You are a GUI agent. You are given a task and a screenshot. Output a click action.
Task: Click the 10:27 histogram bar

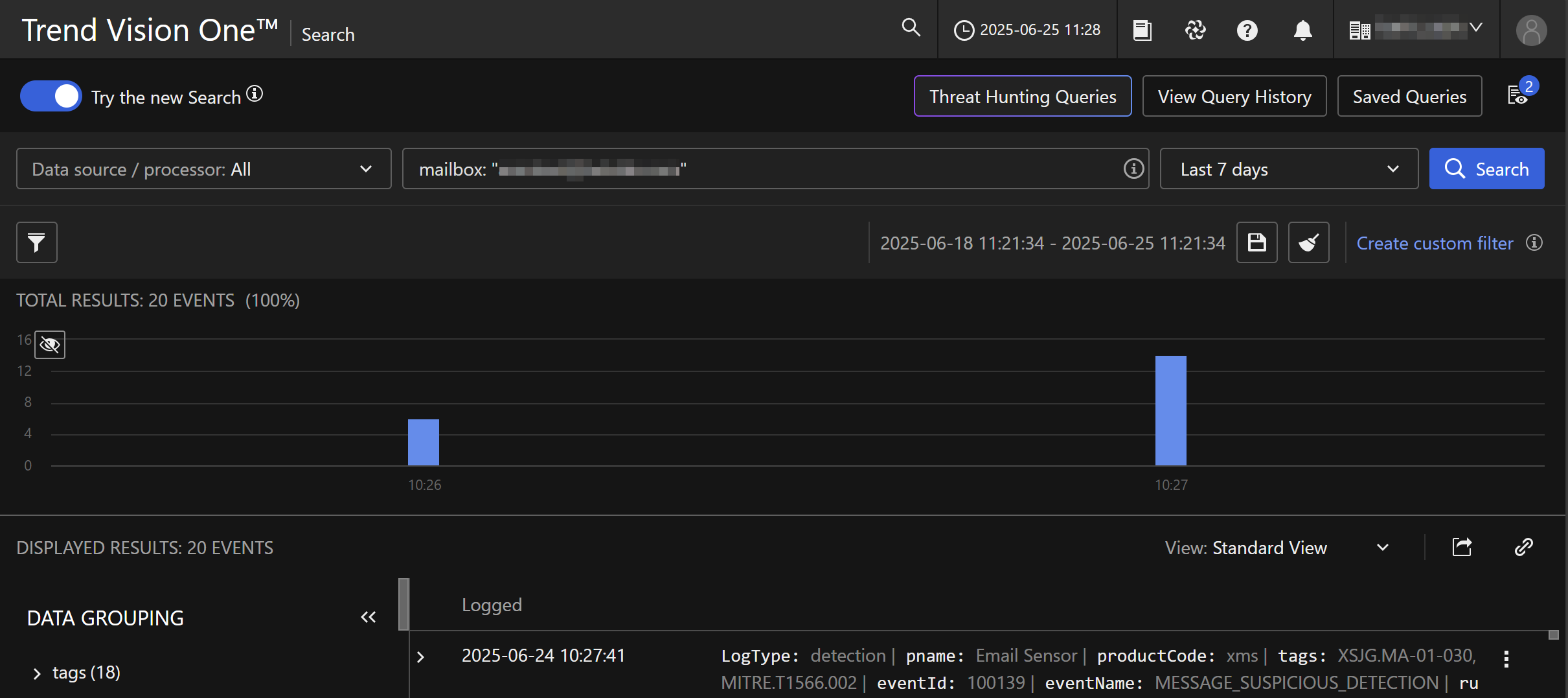click(x=1170, y=410)
